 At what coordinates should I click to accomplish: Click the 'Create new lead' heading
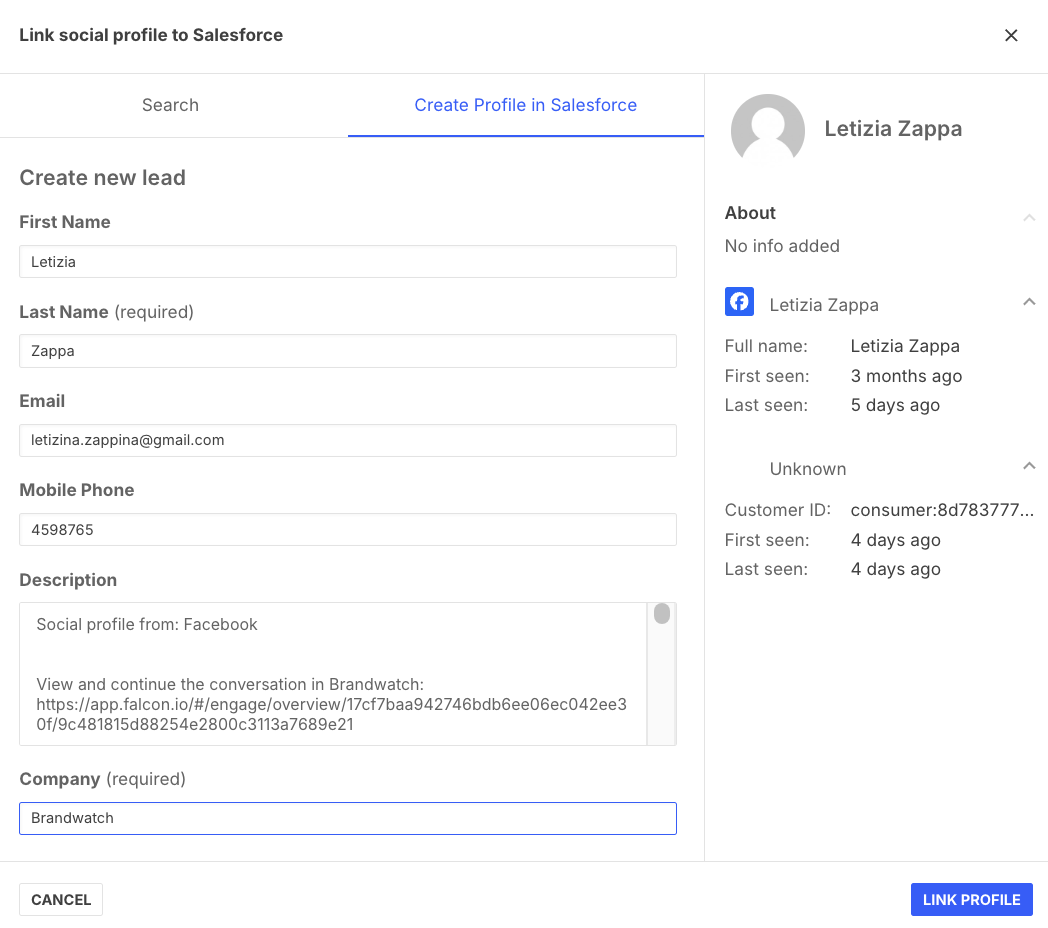point(102,178)
